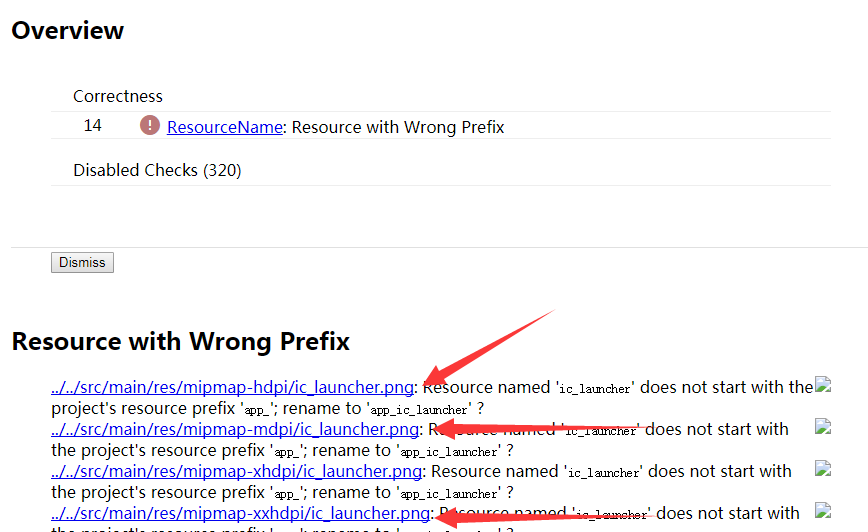Open the mipmap-xhdpi/ic_launcher.png file link
This screenshot has height=532, width=868.
[x=237, y=471]
